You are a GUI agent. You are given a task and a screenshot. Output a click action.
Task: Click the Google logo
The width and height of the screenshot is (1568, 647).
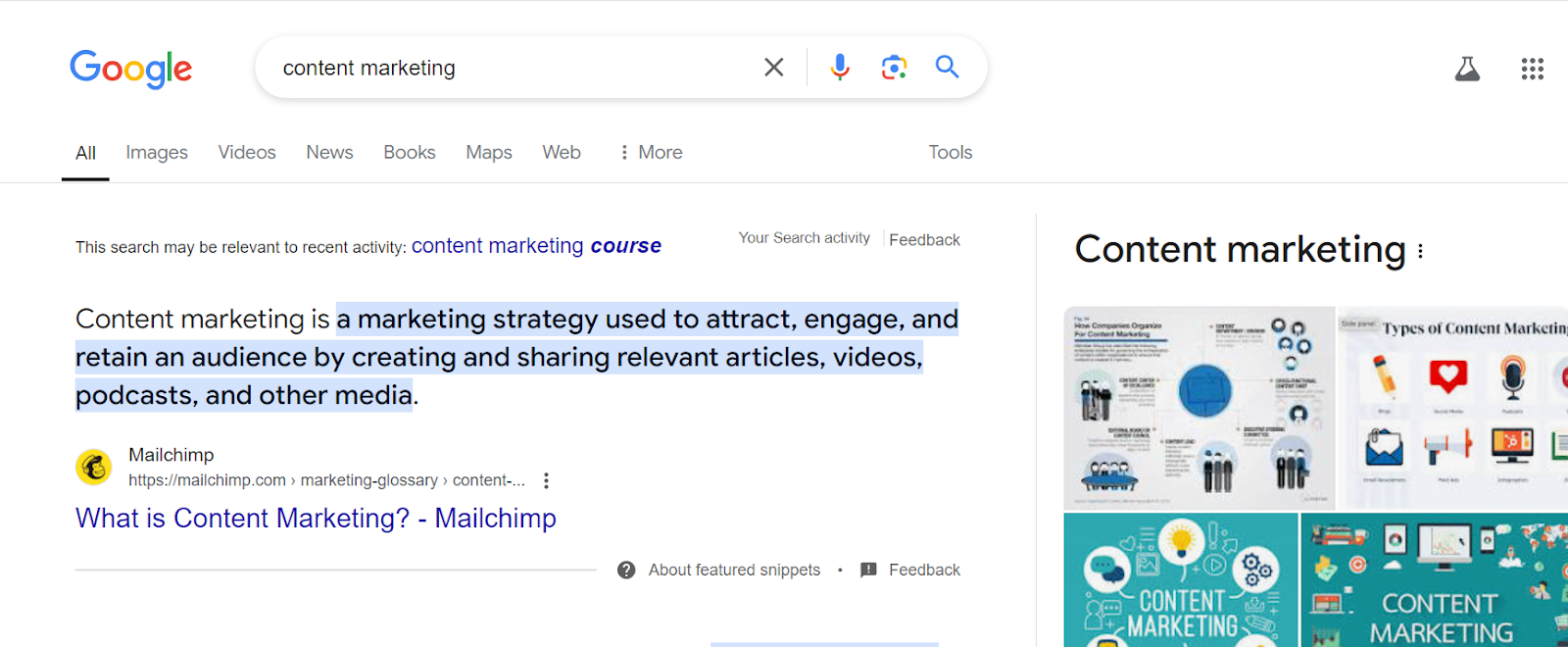[130, 69]
